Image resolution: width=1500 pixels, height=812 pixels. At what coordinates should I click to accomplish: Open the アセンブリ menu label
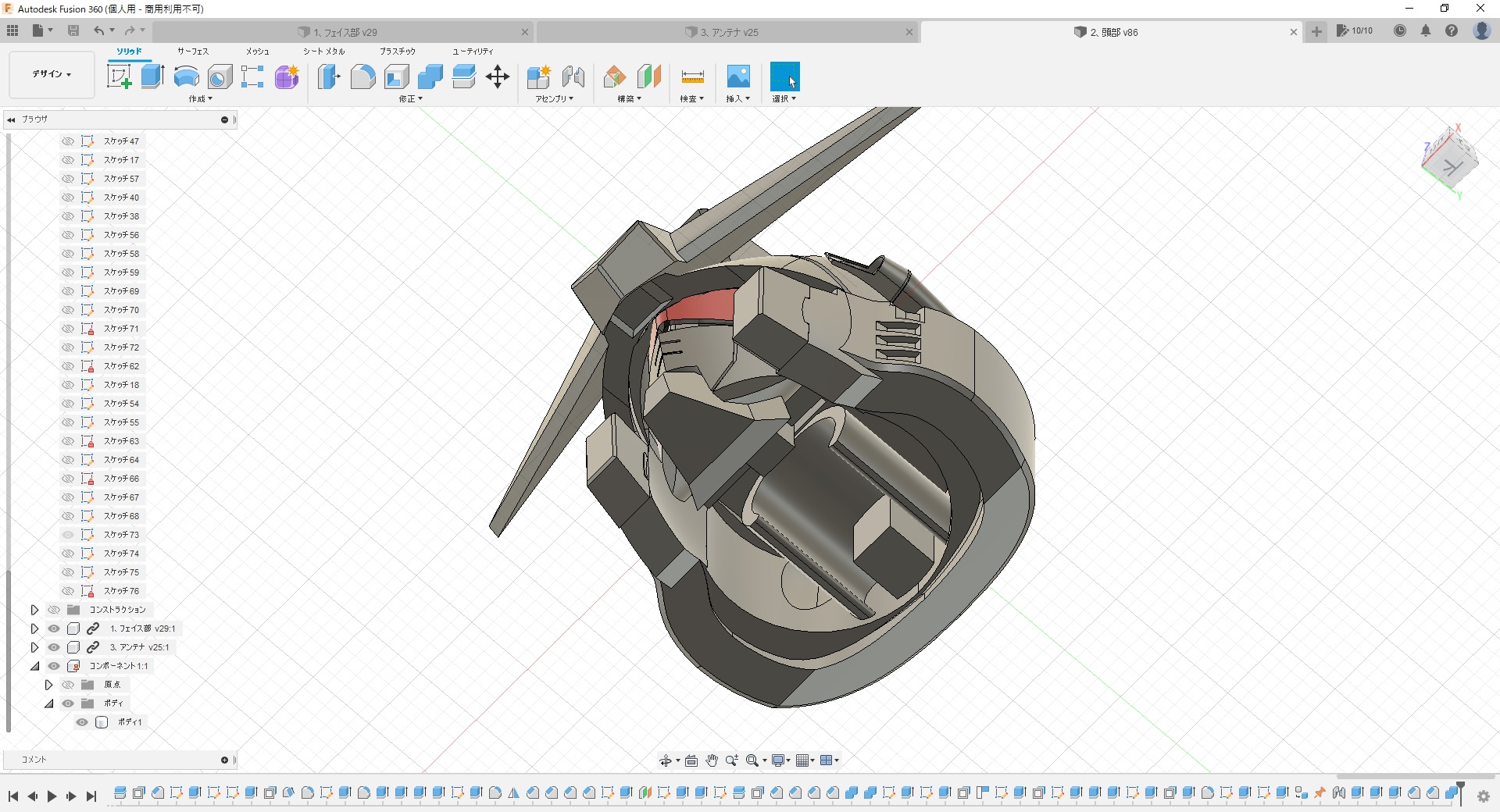554,99
